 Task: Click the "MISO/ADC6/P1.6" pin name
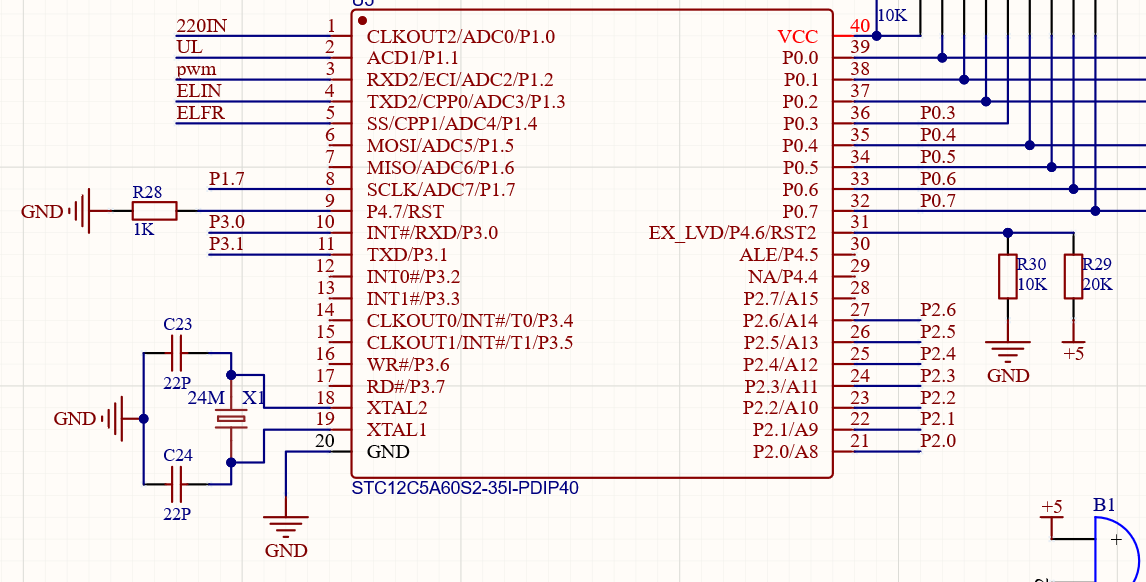[x=440, y=168]
